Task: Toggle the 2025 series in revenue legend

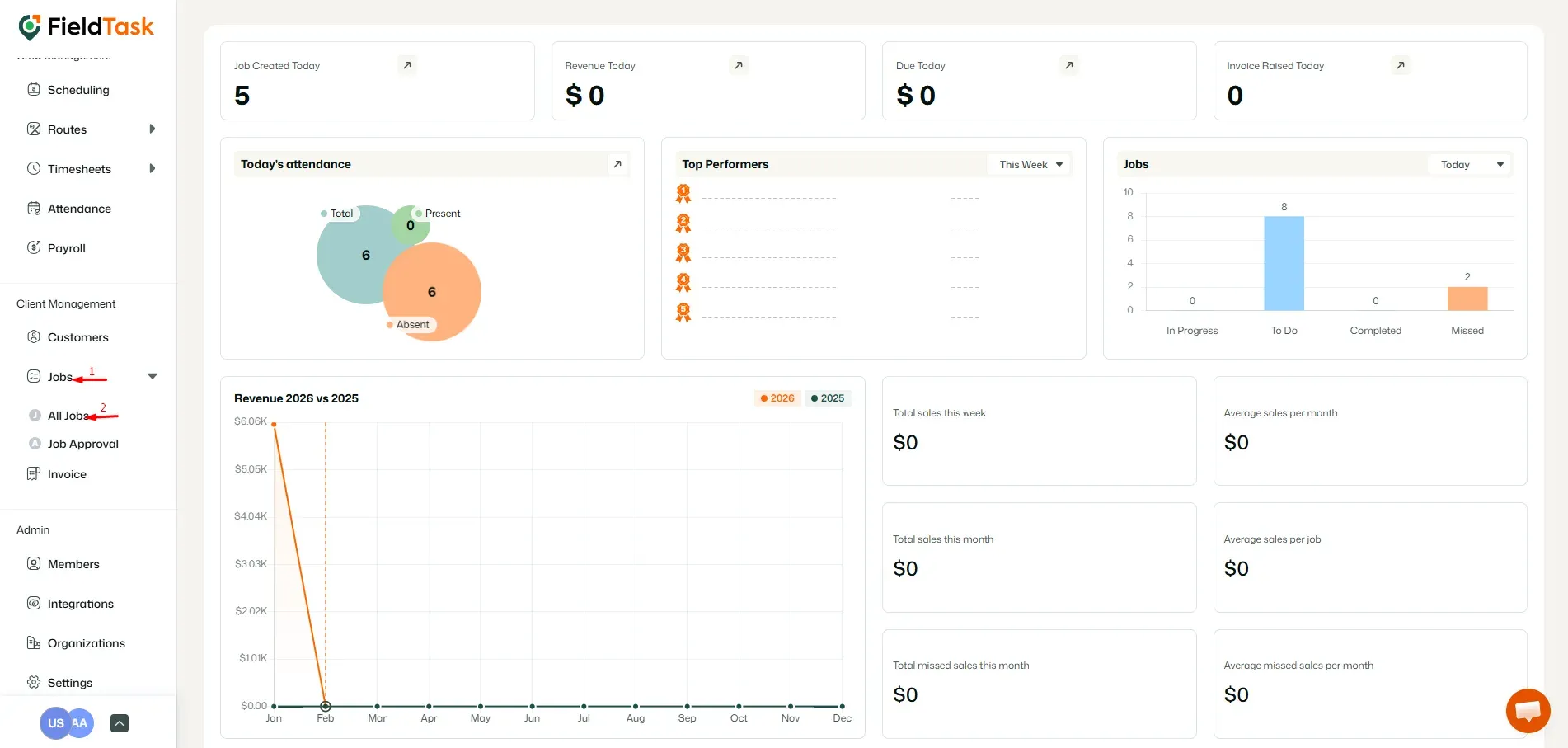Action: click(x=828, y=398)
